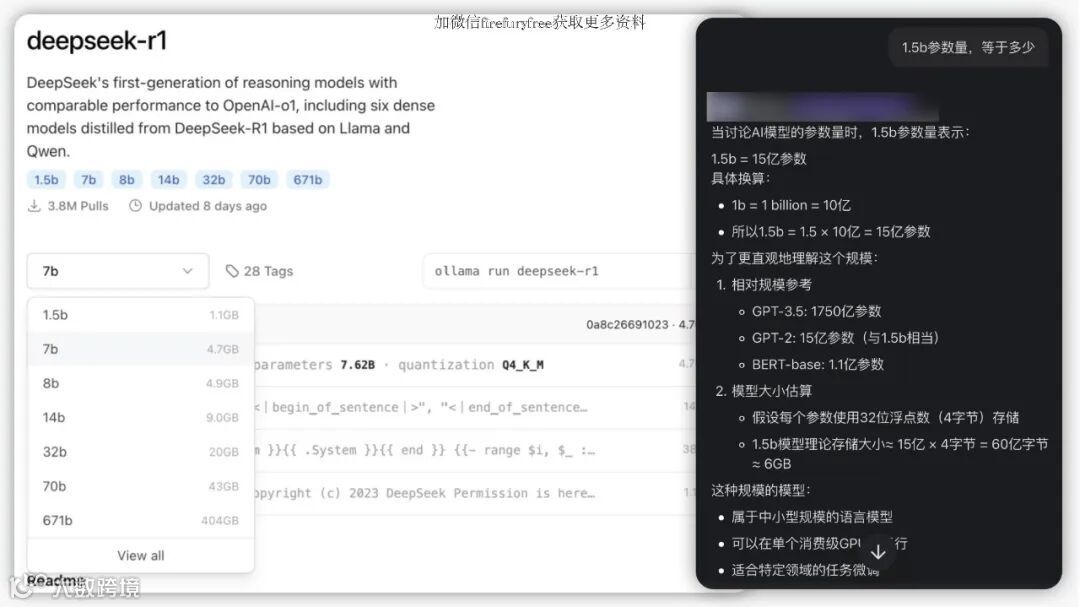Click View all at dropdown bottom
The image size is (1080, 607).
pos(141,555)
